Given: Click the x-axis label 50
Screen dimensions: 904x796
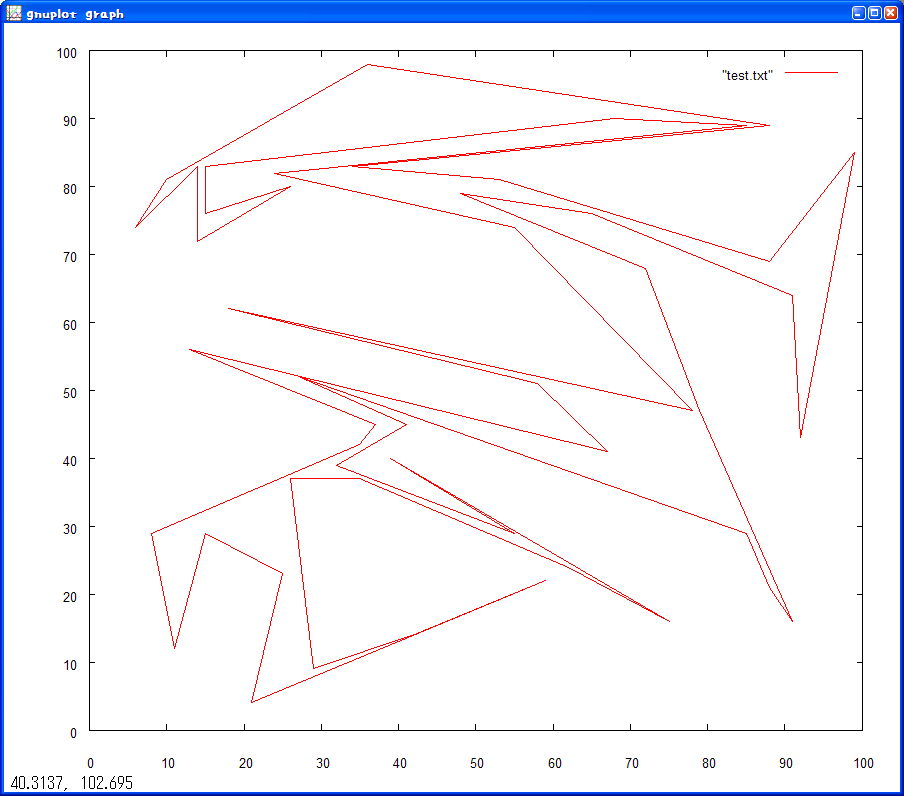Looking at the screenshot, I should point(477,764).
